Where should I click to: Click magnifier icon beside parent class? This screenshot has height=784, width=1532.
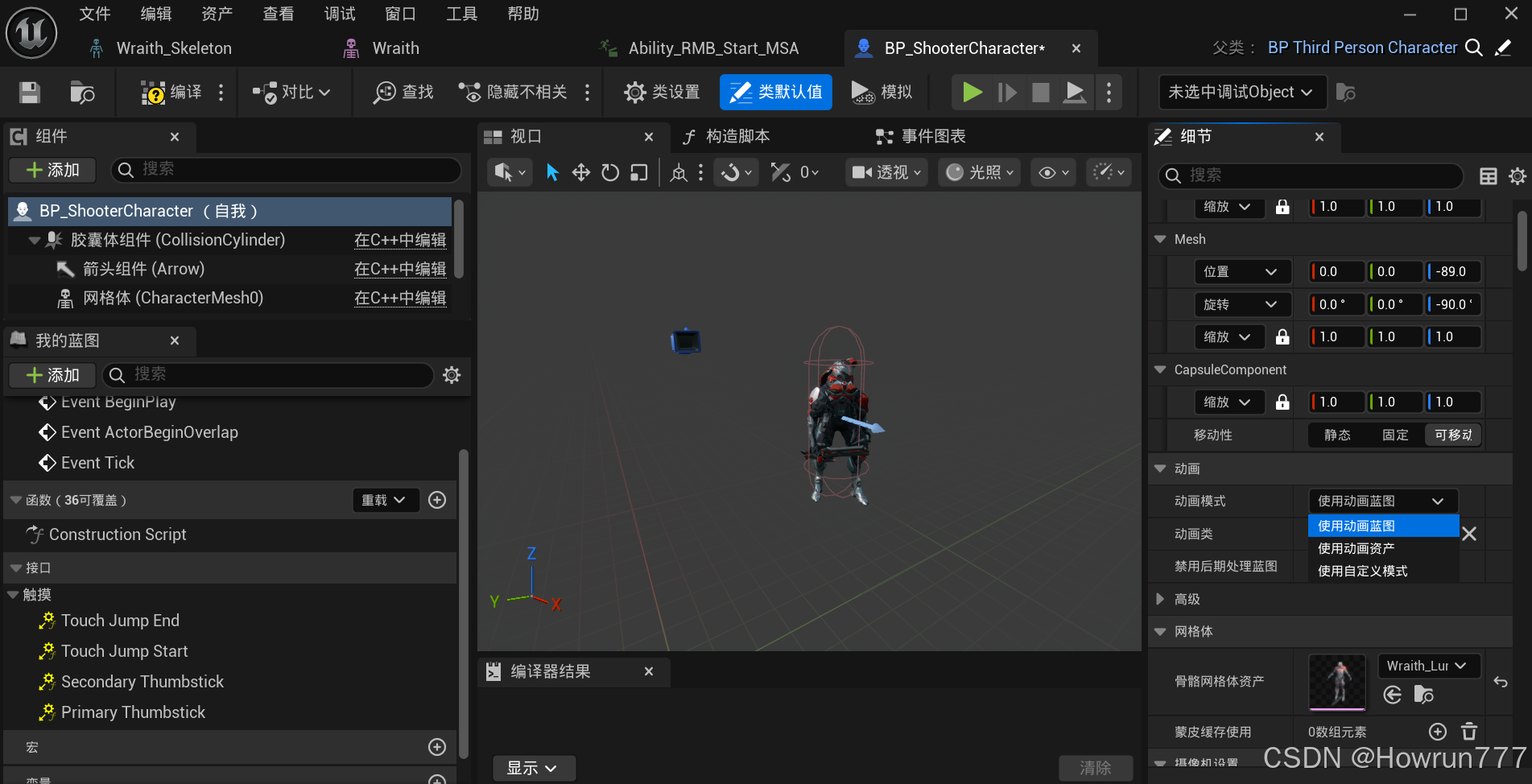[x=1474, y=47]
